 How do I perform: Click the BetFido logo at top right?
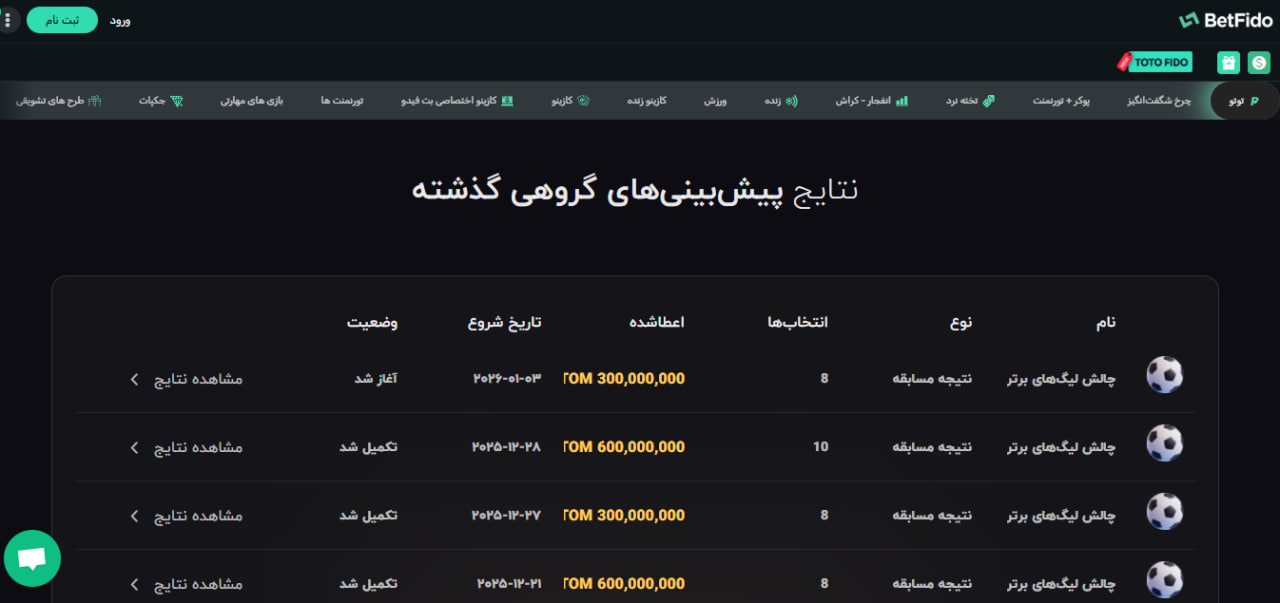pos(1226,19)
